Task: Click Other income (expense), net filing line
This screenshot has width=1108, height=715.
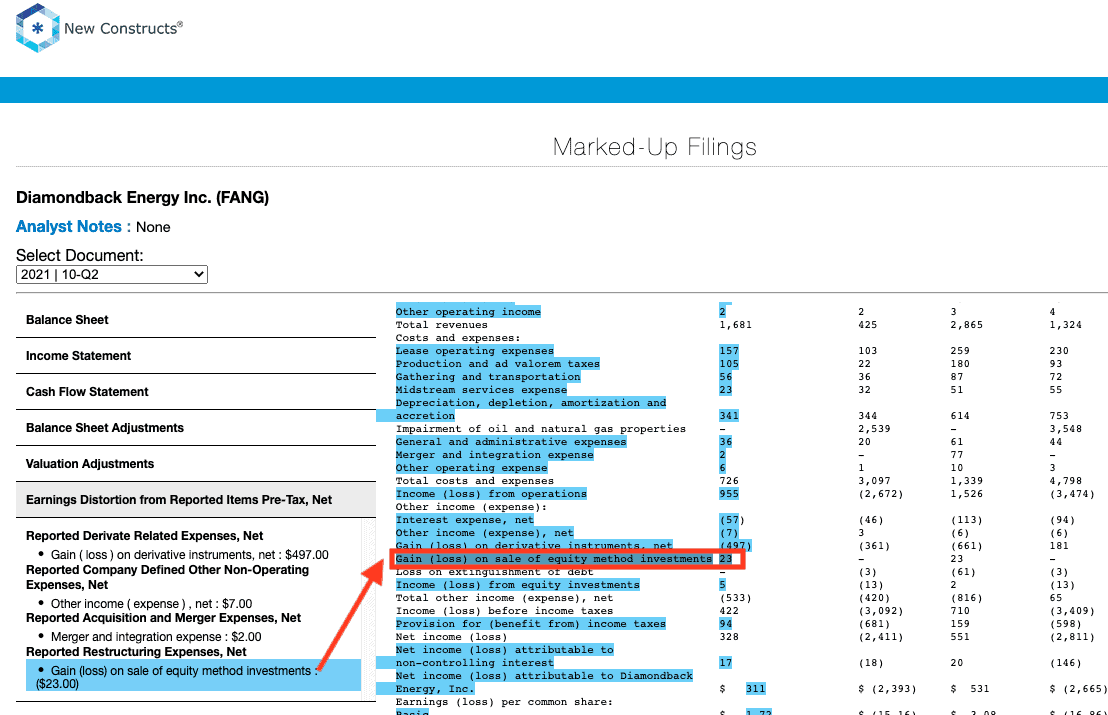Action: [x=485, y=533]
